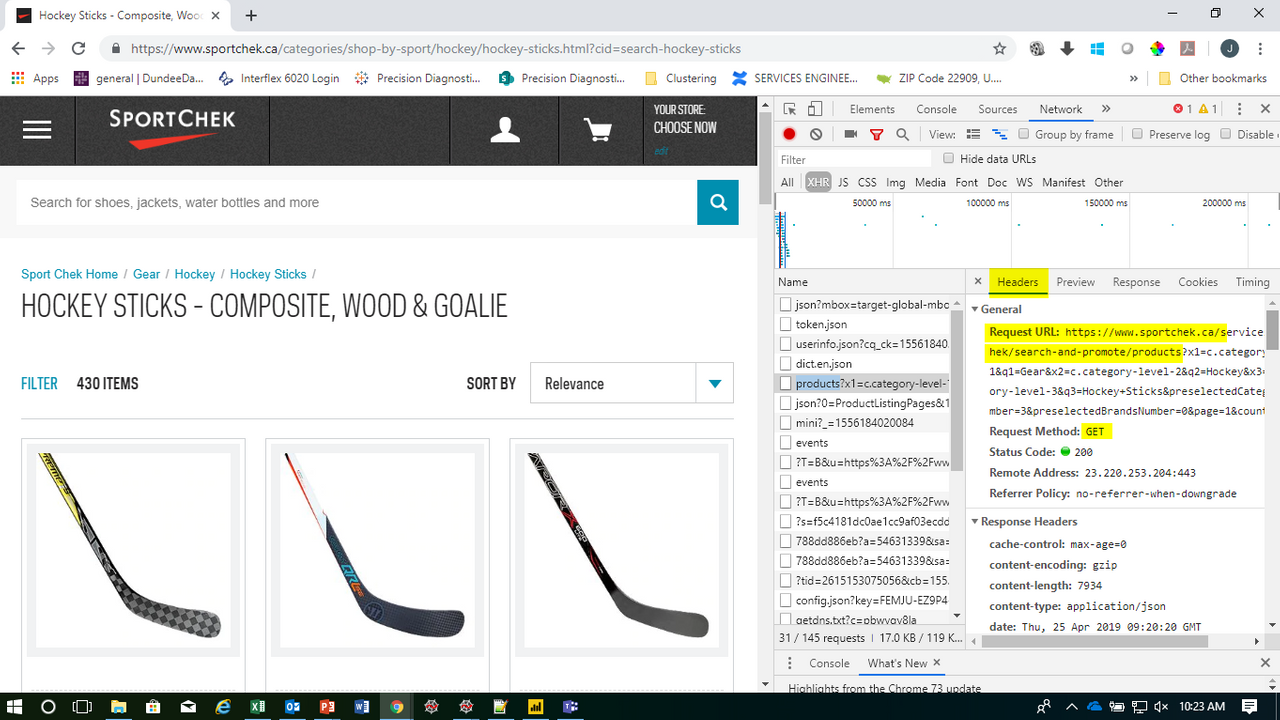Filter requests by JS type
The width and height of the screenshot is (1280, 720).
tap(843, 182)
